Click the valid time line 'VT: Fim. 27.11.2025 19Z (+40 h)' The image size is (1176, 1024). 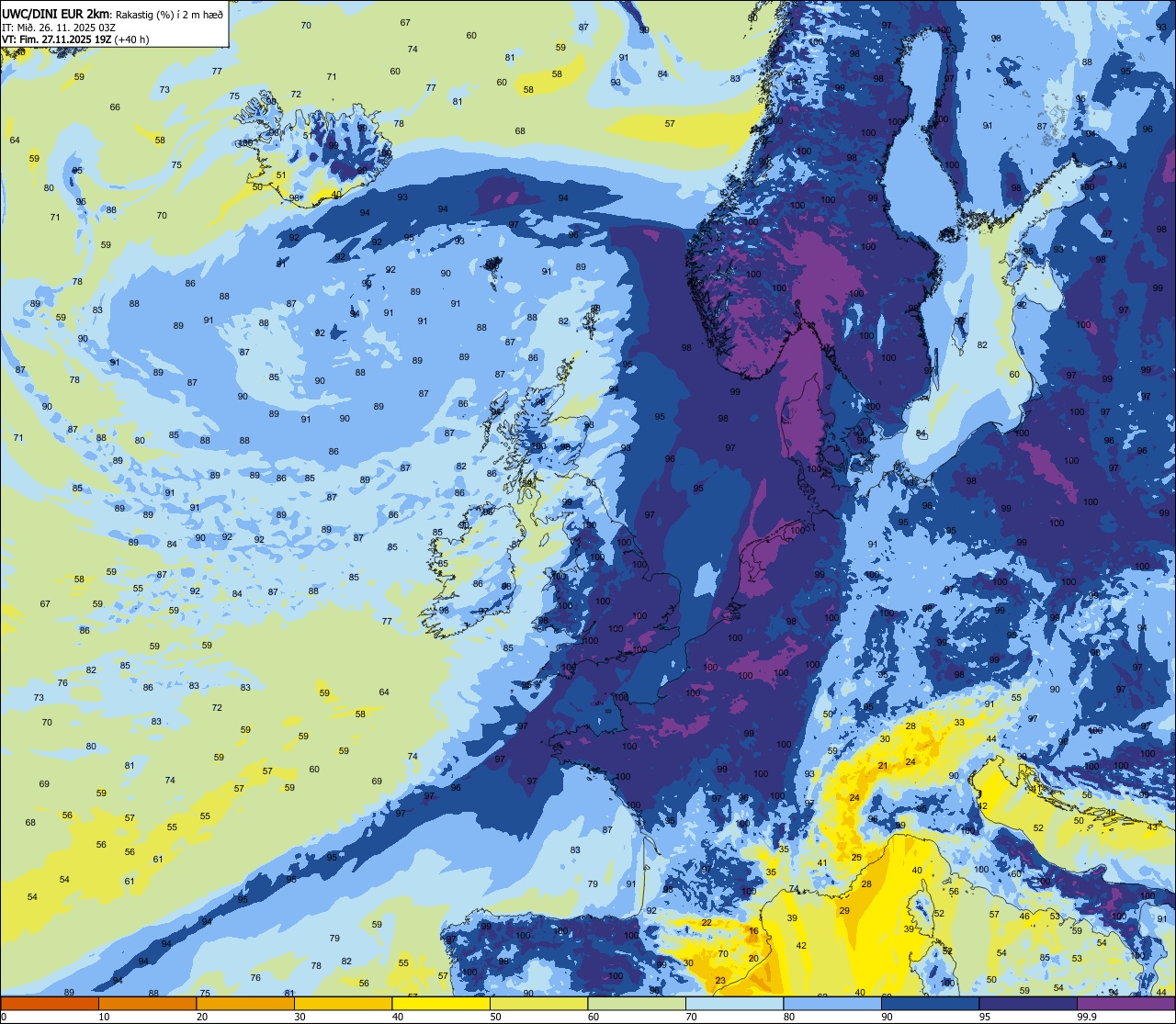[75, 39]
